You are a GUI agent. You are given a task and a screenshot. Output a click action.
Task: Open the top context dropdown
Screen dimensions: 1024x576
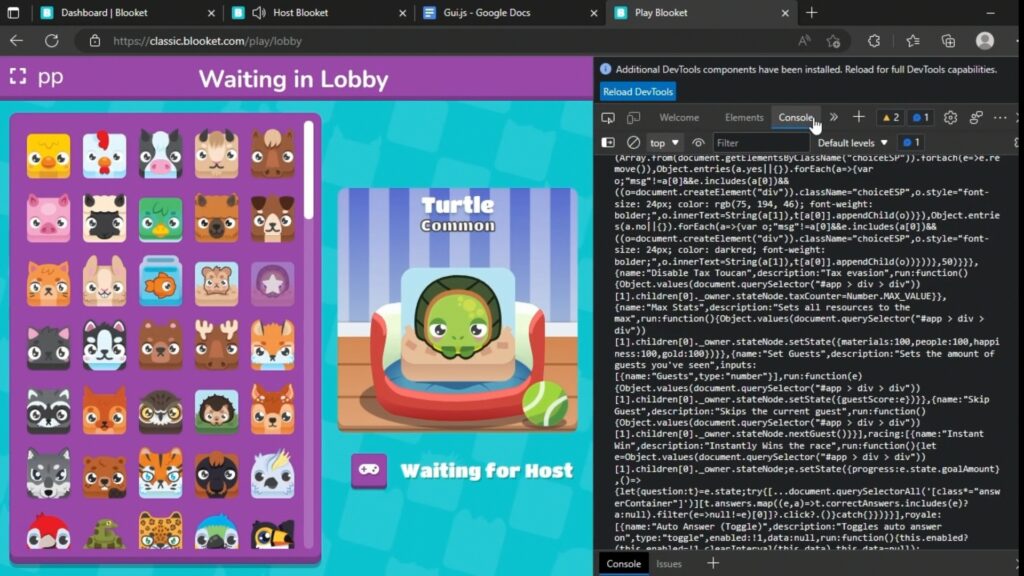pyautogui.click(x=664, y=142)
